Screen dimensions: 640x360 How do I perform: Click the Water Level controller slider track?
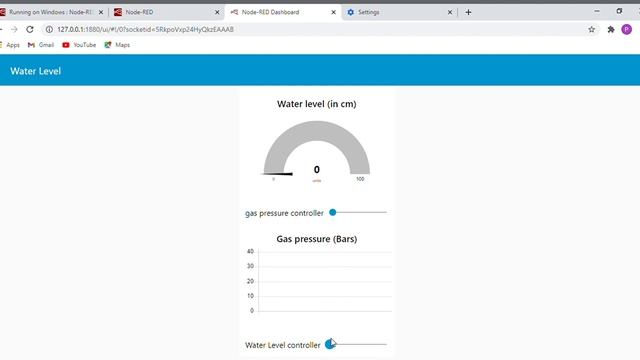click(x=357, y=344)
